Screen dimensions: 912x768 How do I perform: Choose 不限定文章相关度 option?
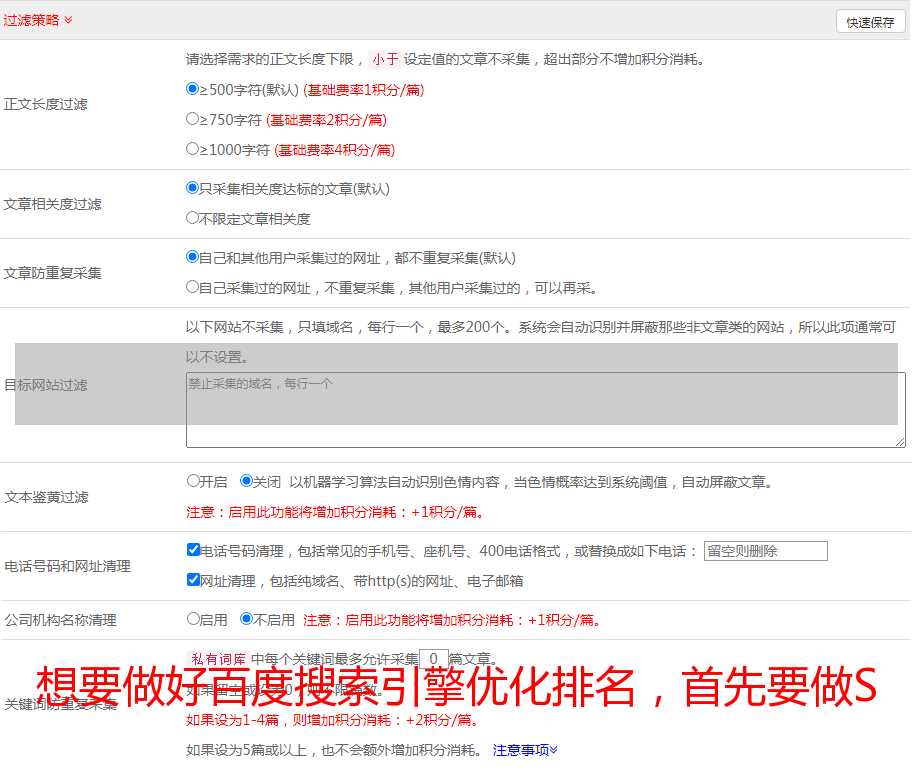(x=193, y=218)
